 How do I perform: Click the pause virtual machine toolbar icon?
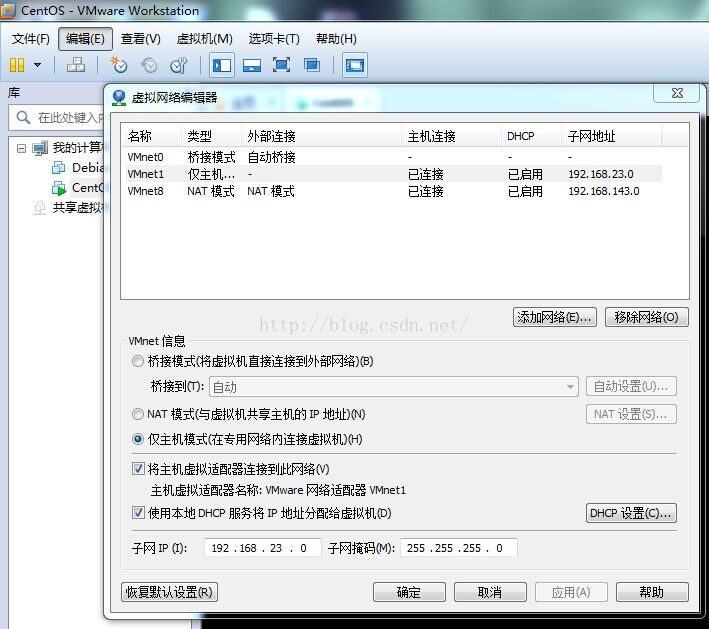[17, 65]
